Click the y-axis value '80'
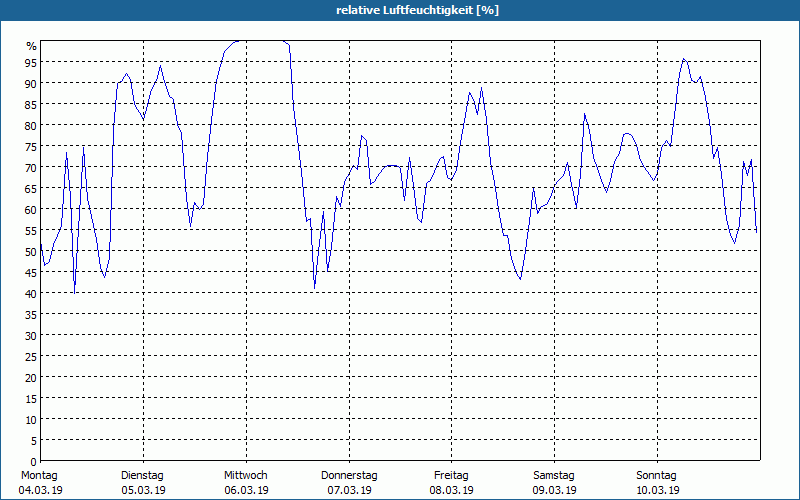 [x=31, y=126]
